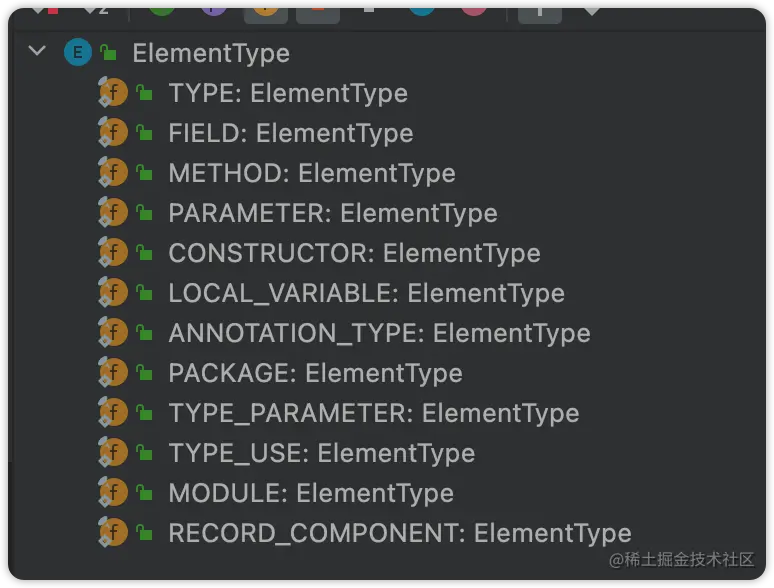Click the green lock icon beside TYPE_USE

click(144, 454)
